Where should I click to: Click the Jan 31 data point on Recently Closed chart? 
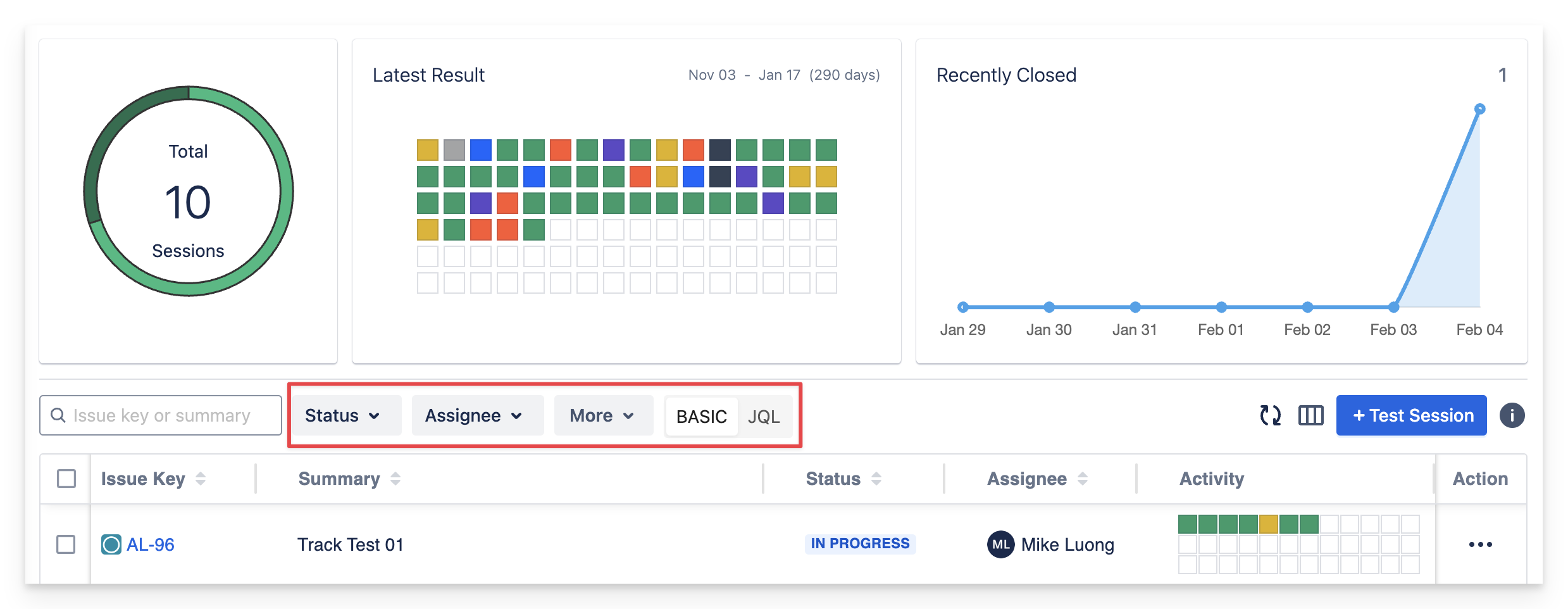(x=1135, y=307)
